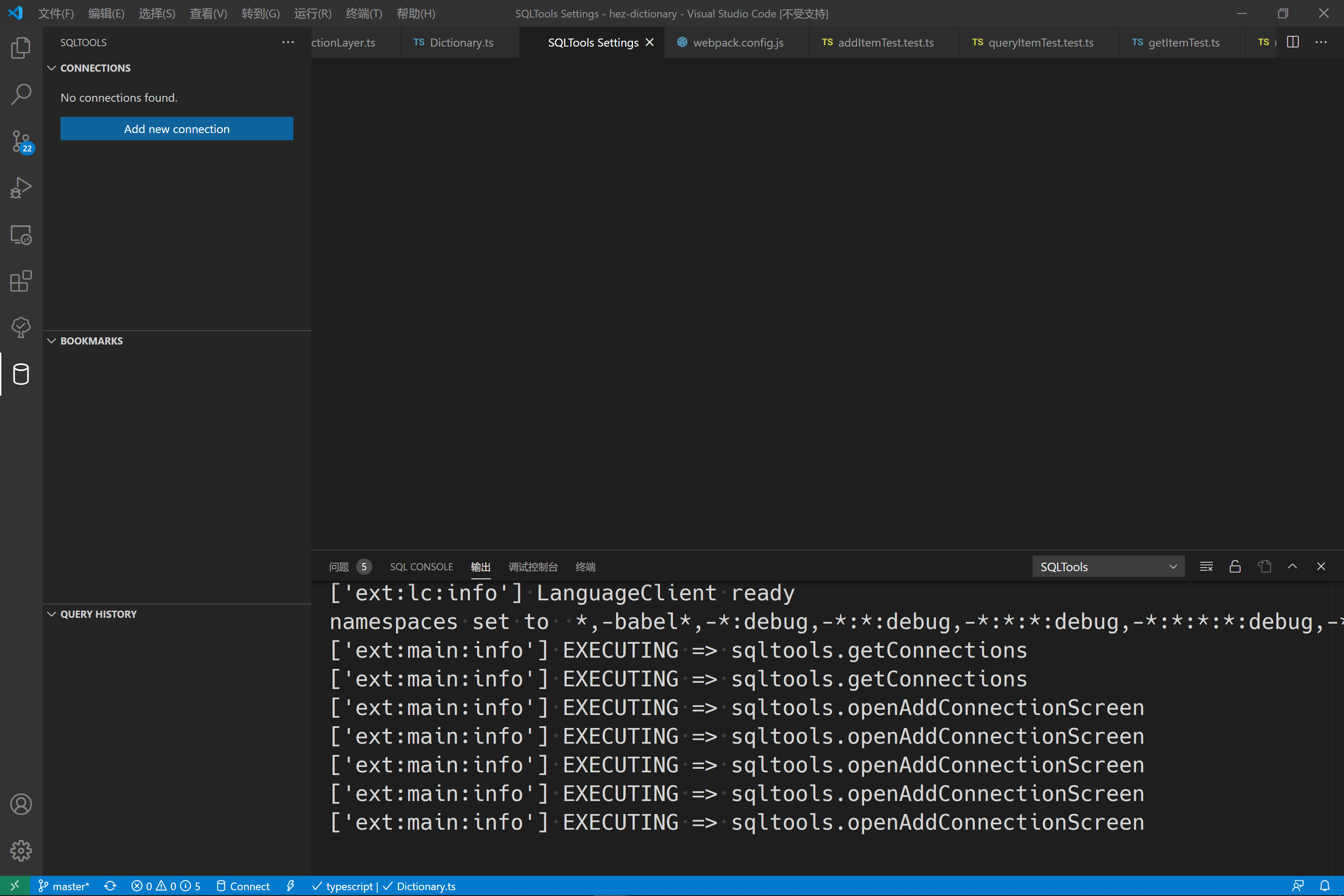Click the SQLTools database icon

point(21,374)
